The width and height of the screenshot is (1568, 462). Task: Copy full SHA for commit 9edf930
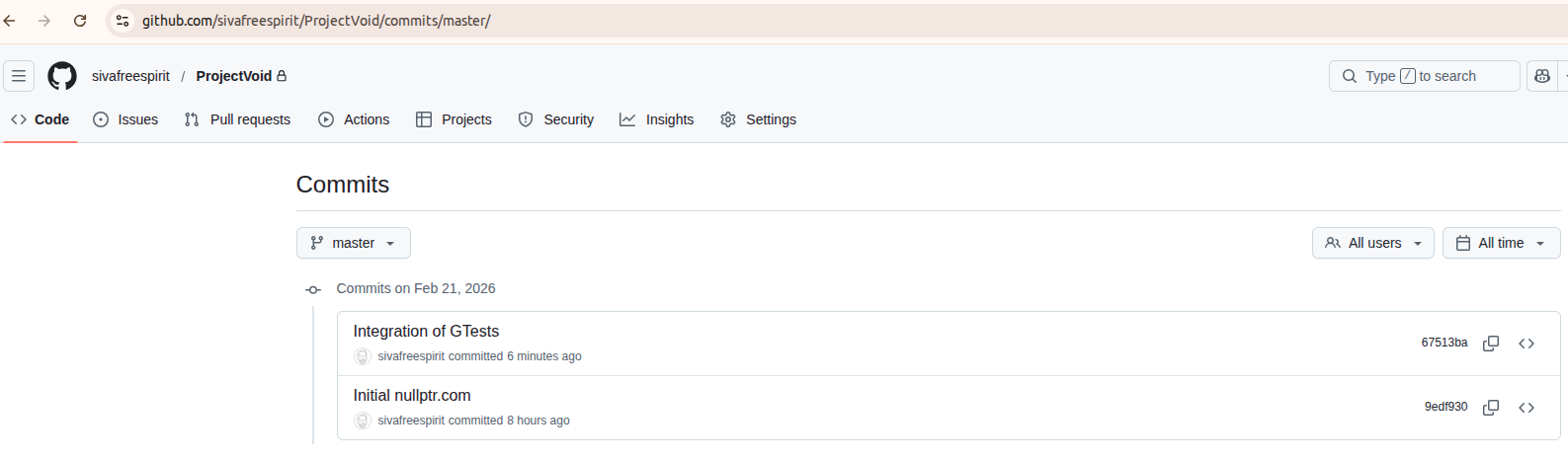[1491, 408]
